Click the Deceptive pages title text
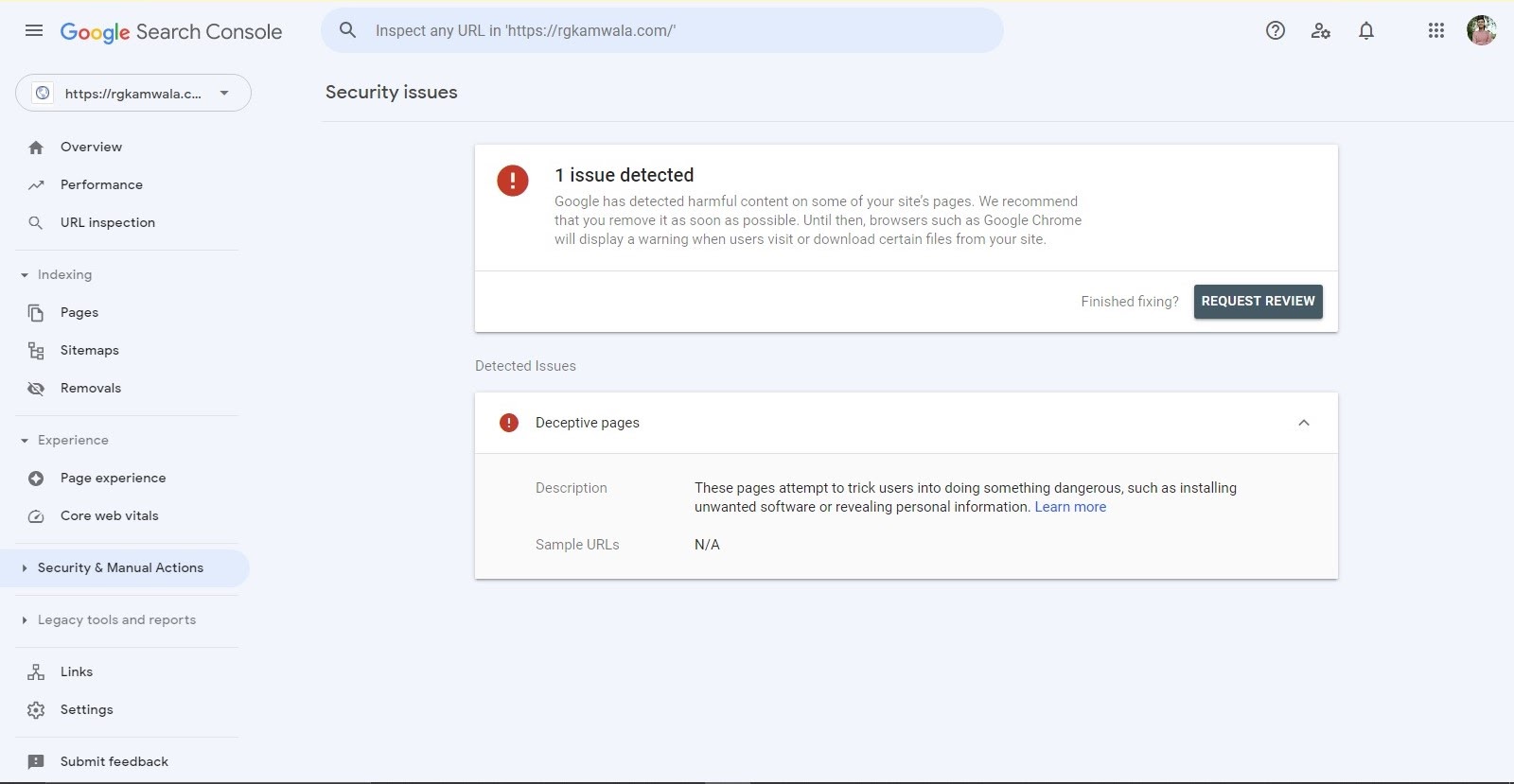 pyautogui.click(x=588, y=423)
